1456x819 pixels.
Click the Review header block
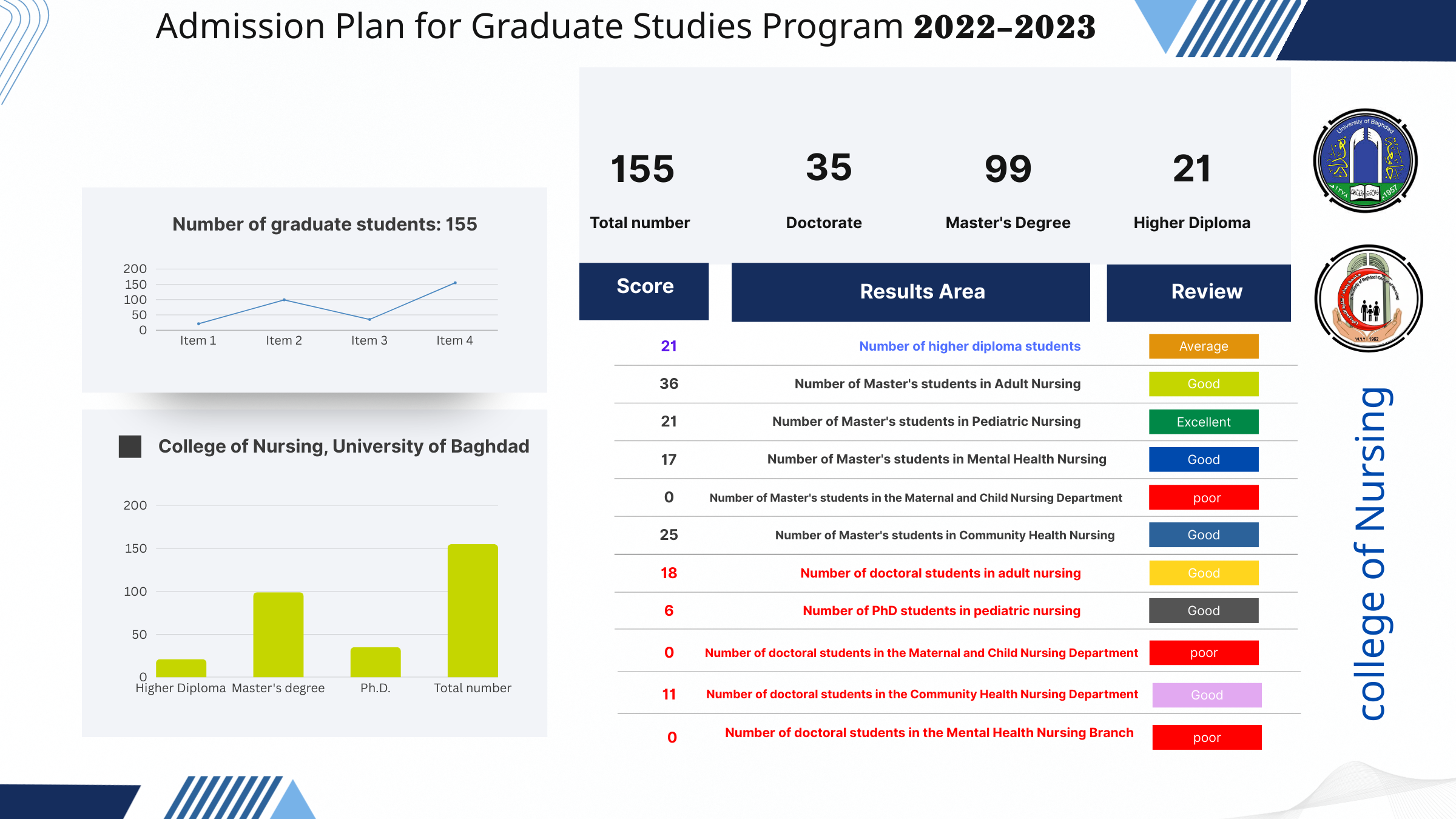[x=1198, y=292]
